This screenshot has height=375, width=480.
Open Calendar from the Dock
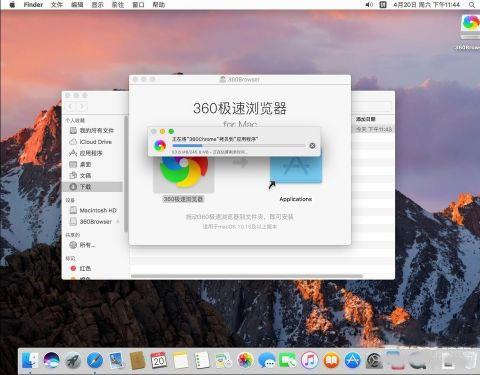pyautogui.click(x=159, y=361)
